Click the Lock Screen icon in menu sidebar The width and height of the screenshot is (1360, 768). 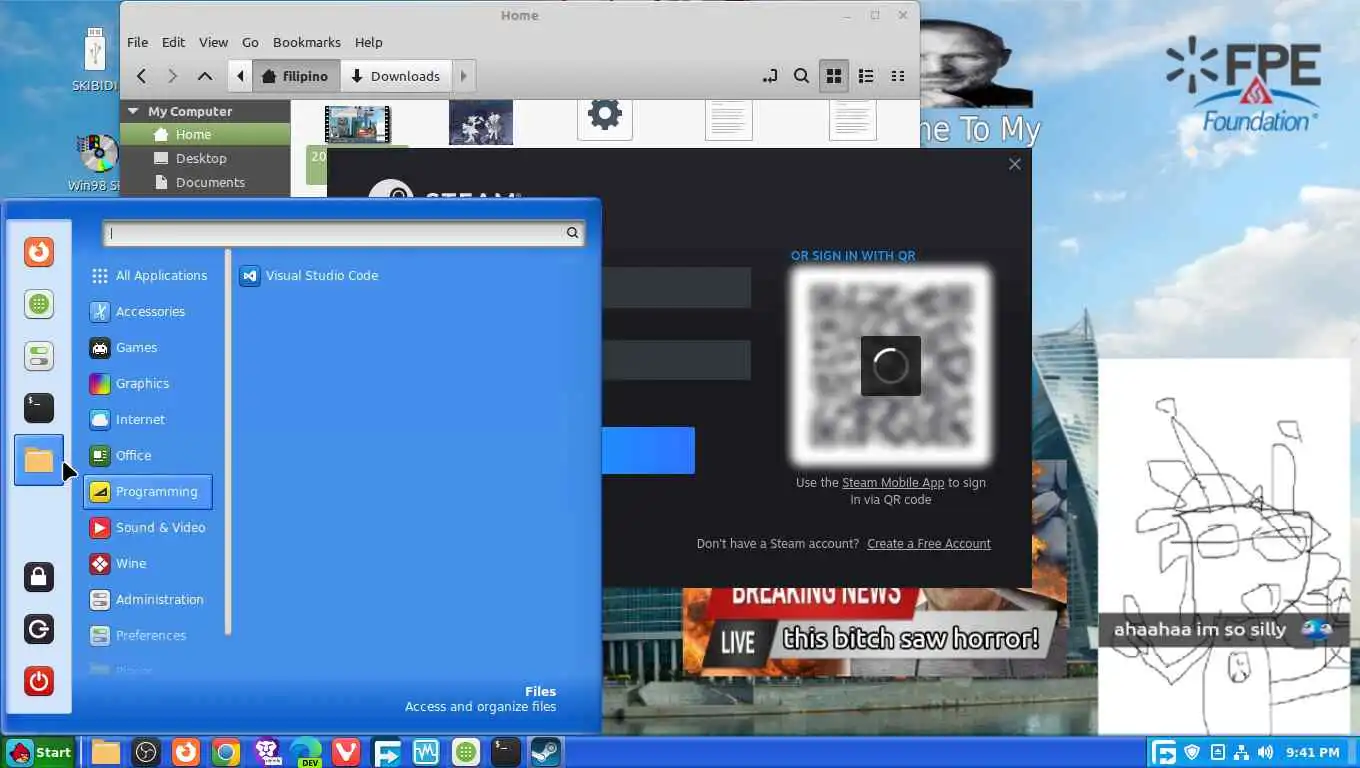(x=39, y=577)
